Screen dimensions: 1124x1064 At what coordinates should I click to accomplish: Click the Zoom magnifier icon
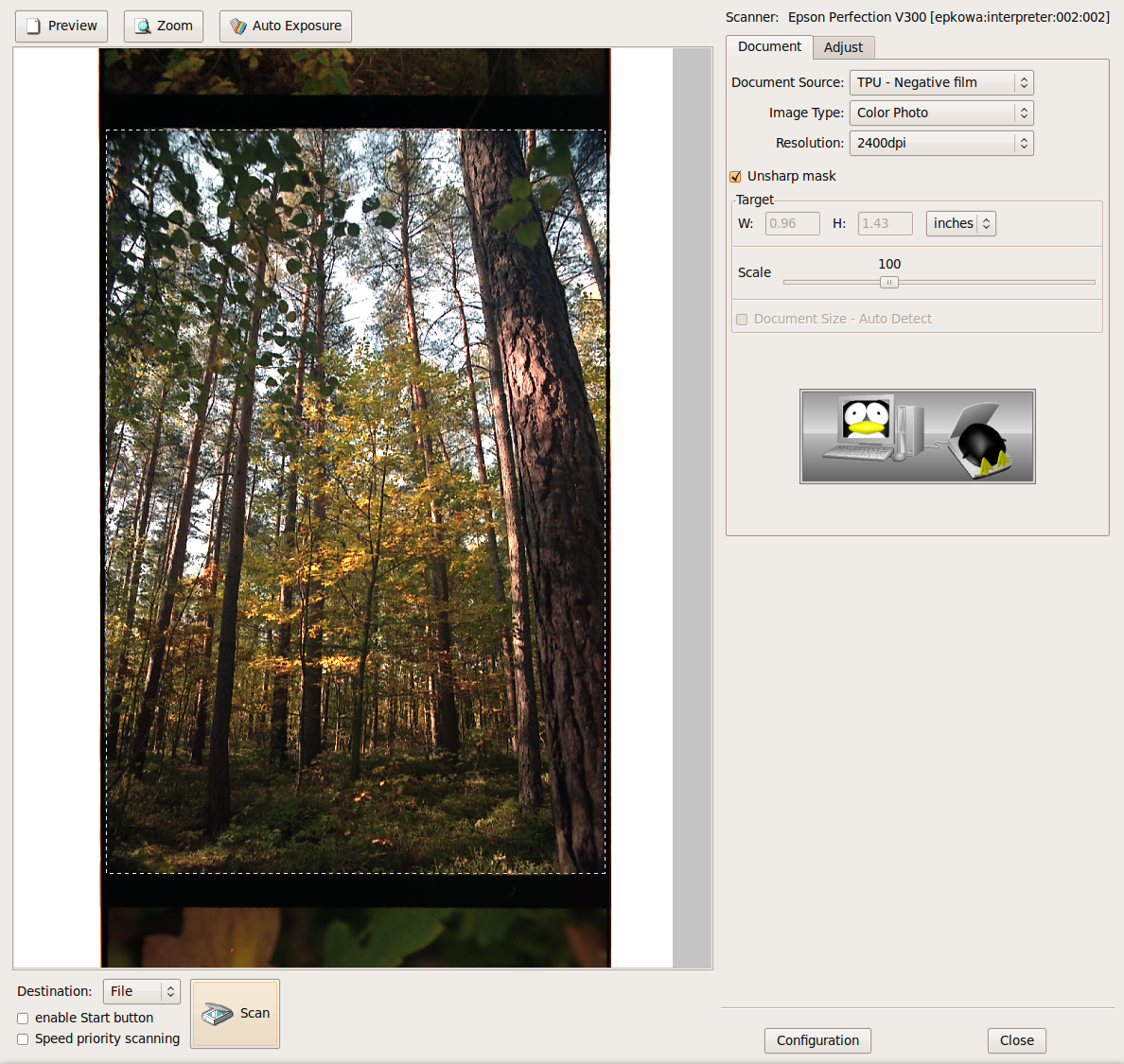(x=144, y=26)
